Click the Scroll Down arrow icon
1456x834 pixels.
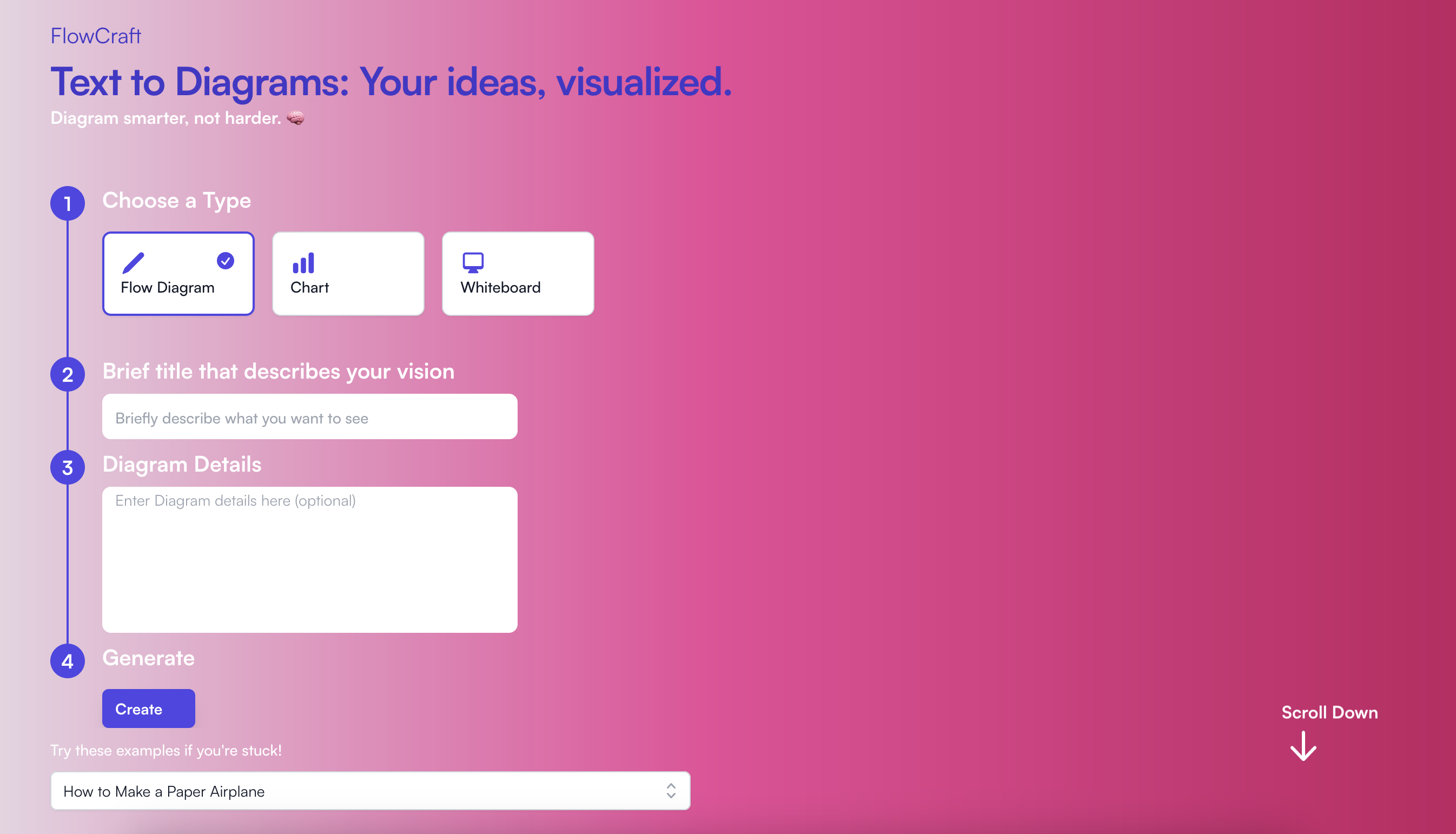click(x=1303, y=746)
